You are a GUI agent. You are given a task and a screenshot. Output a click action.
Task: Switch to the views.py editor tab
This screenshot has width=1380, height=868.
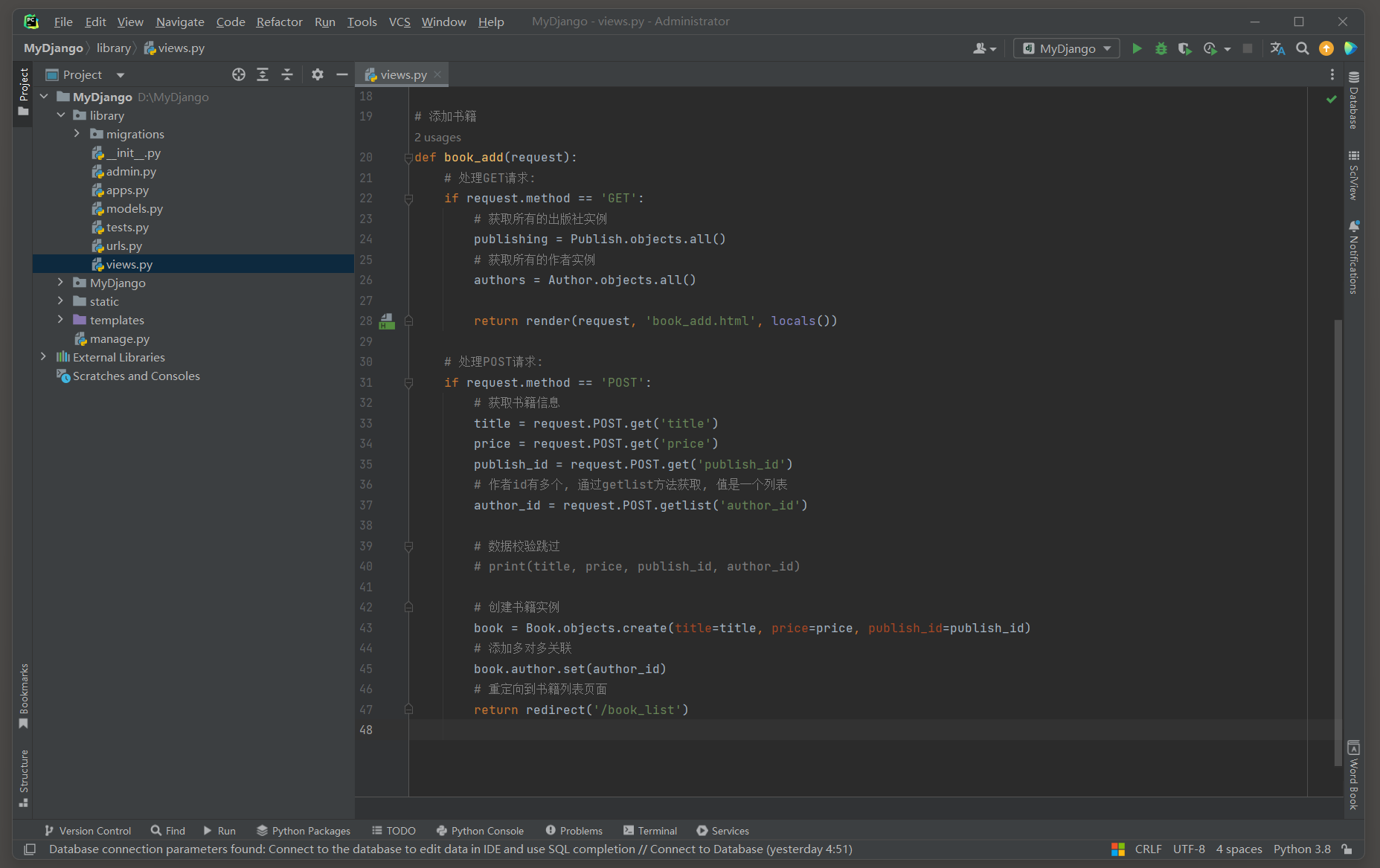click(x=403, y=74)
